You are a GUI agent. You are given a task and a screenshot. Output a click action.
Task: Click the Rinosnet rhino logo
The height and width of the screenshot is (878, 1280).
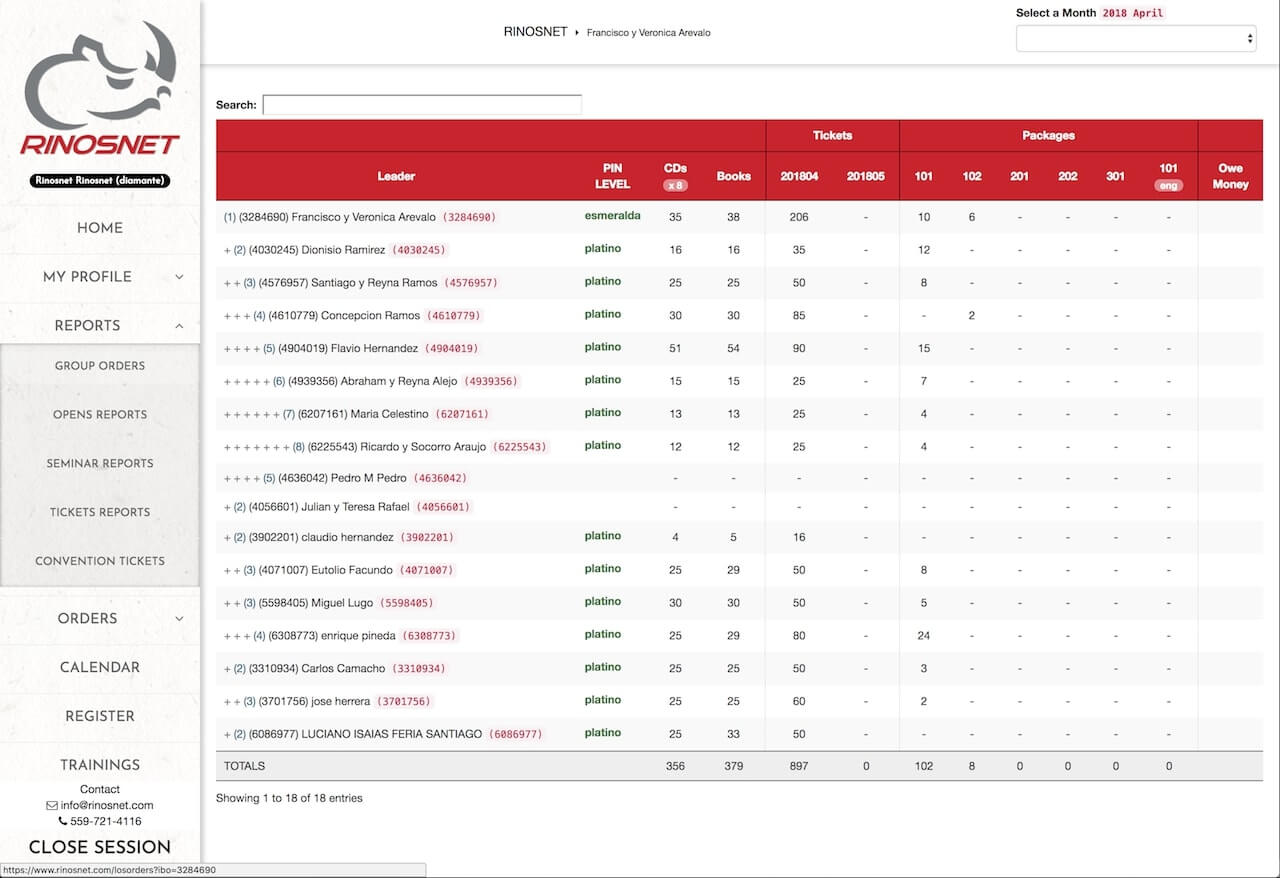[x=100, y=87]
